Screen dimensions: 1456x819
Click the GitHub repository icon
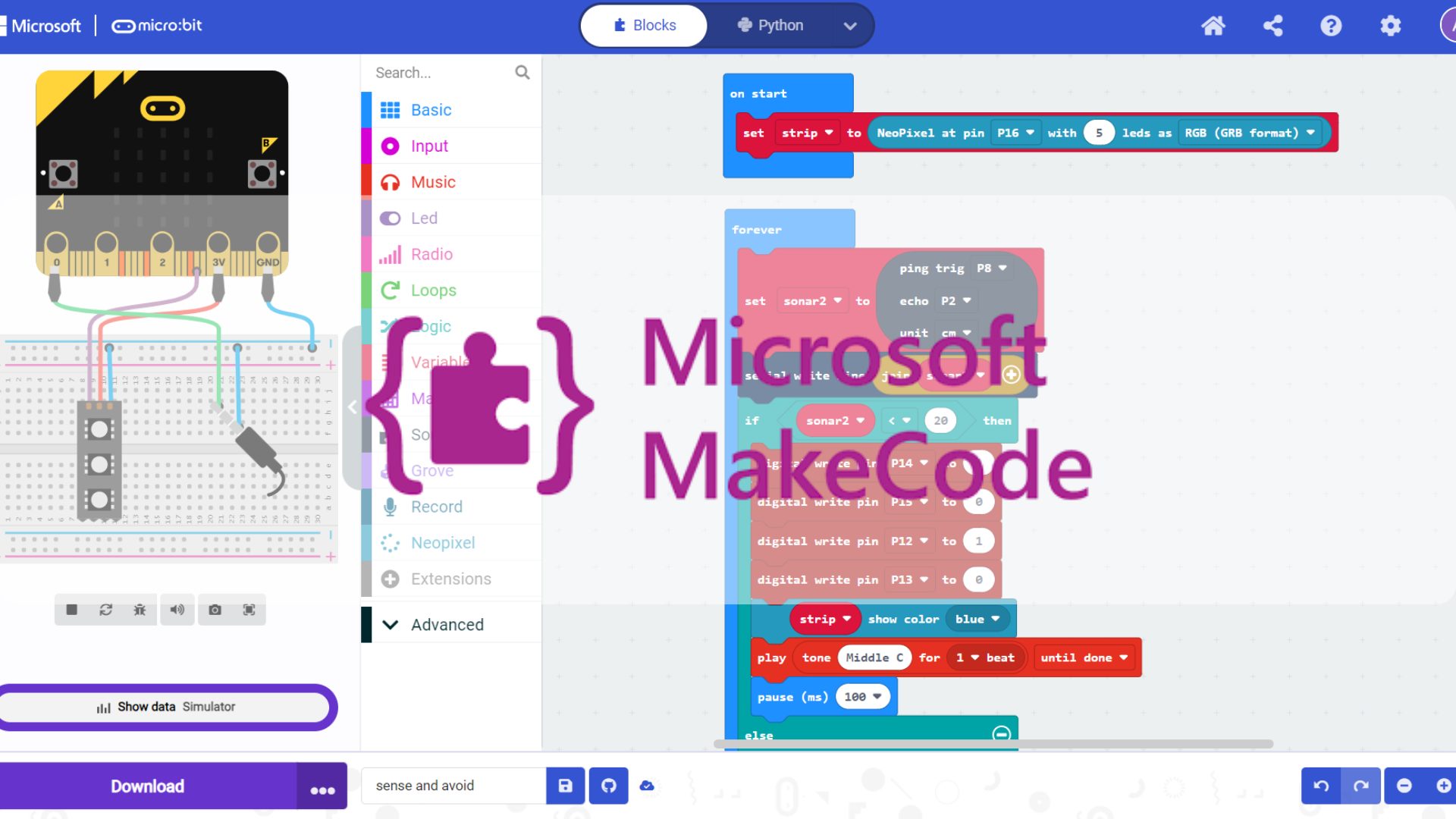pyautogui.click(x=608, y=786)
